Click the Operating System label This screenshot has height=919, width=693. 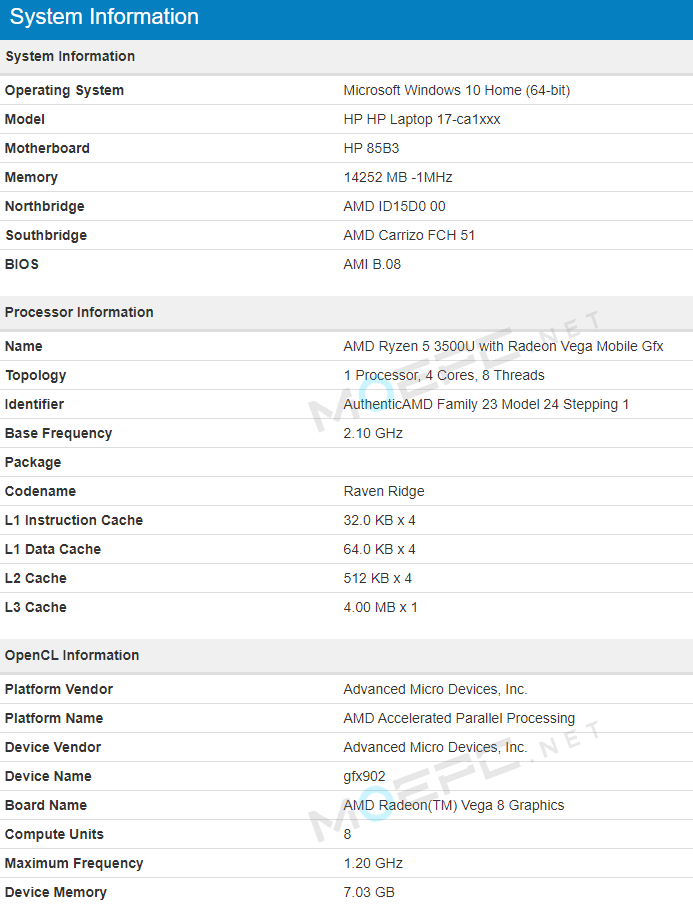pyautogui.click(x=64, y=90)
